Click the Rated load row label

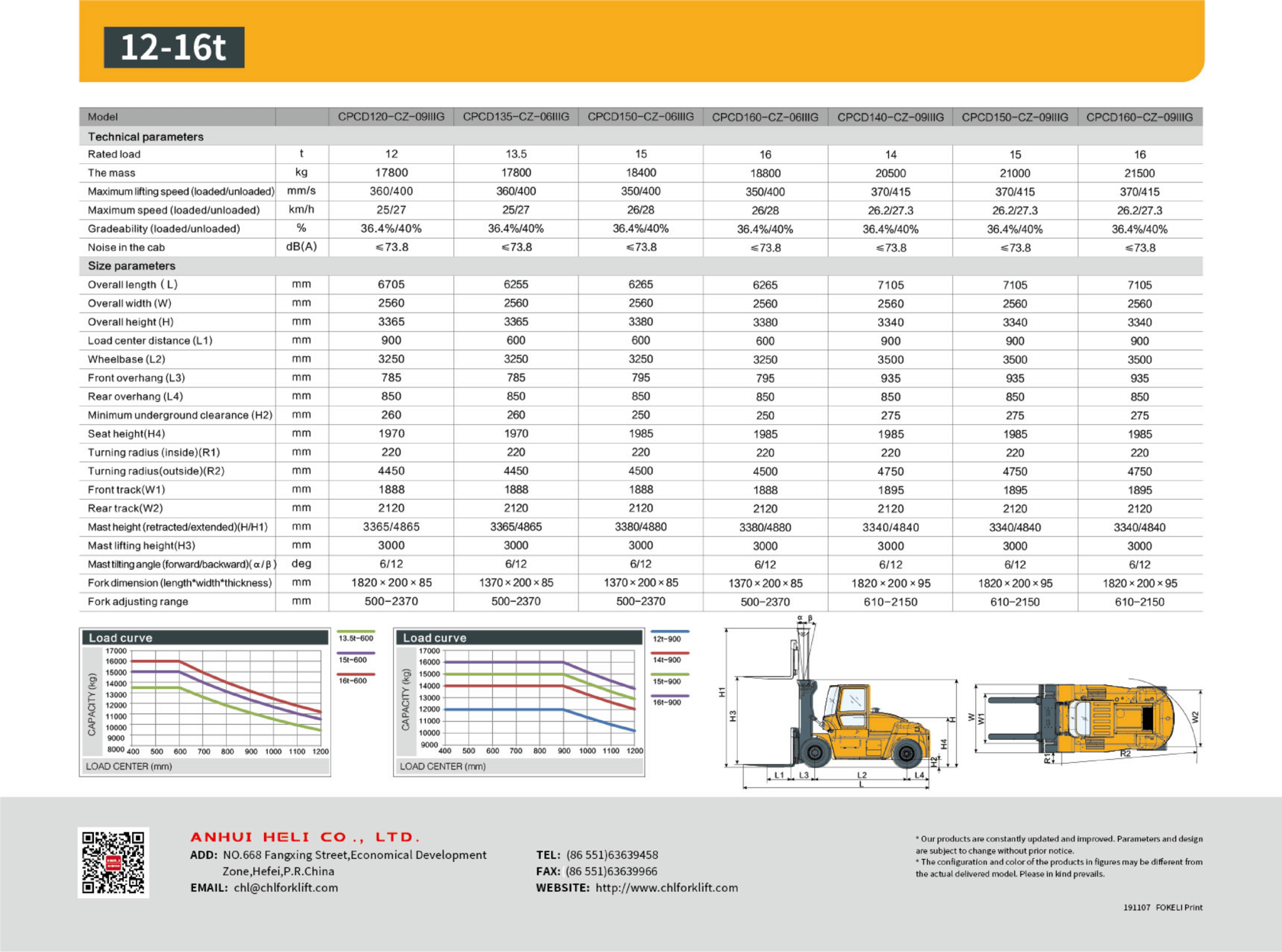click(114, 154)
